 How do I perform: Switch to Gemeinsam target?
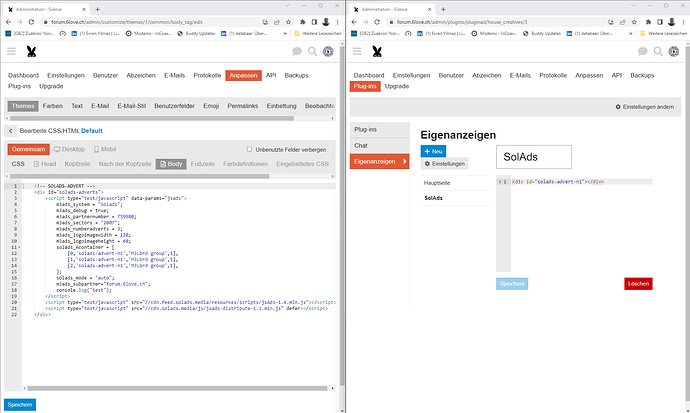coord(29,150)
